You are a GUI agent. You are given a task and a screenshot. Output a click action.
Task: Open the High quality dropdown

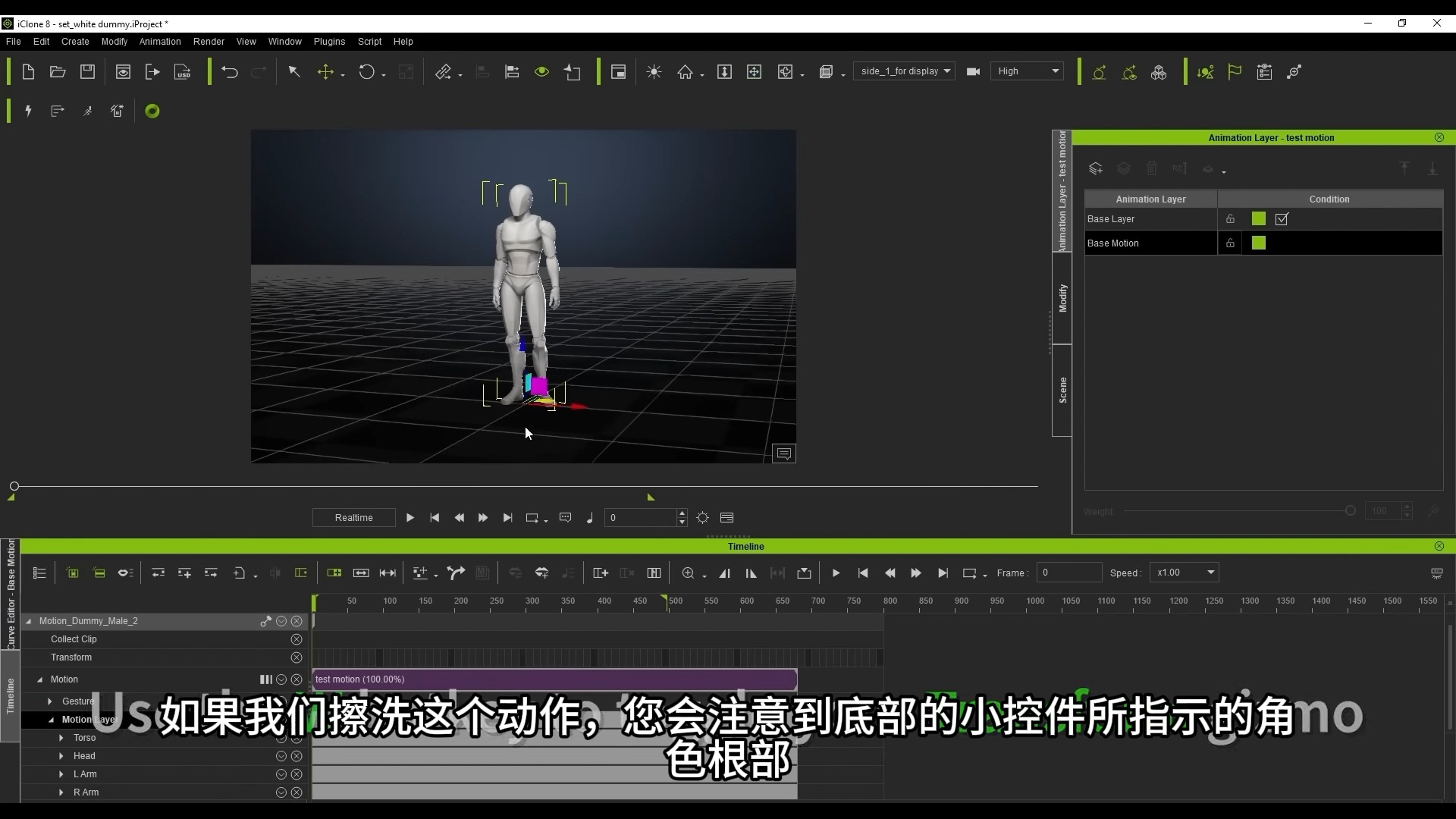[1028, 71]
